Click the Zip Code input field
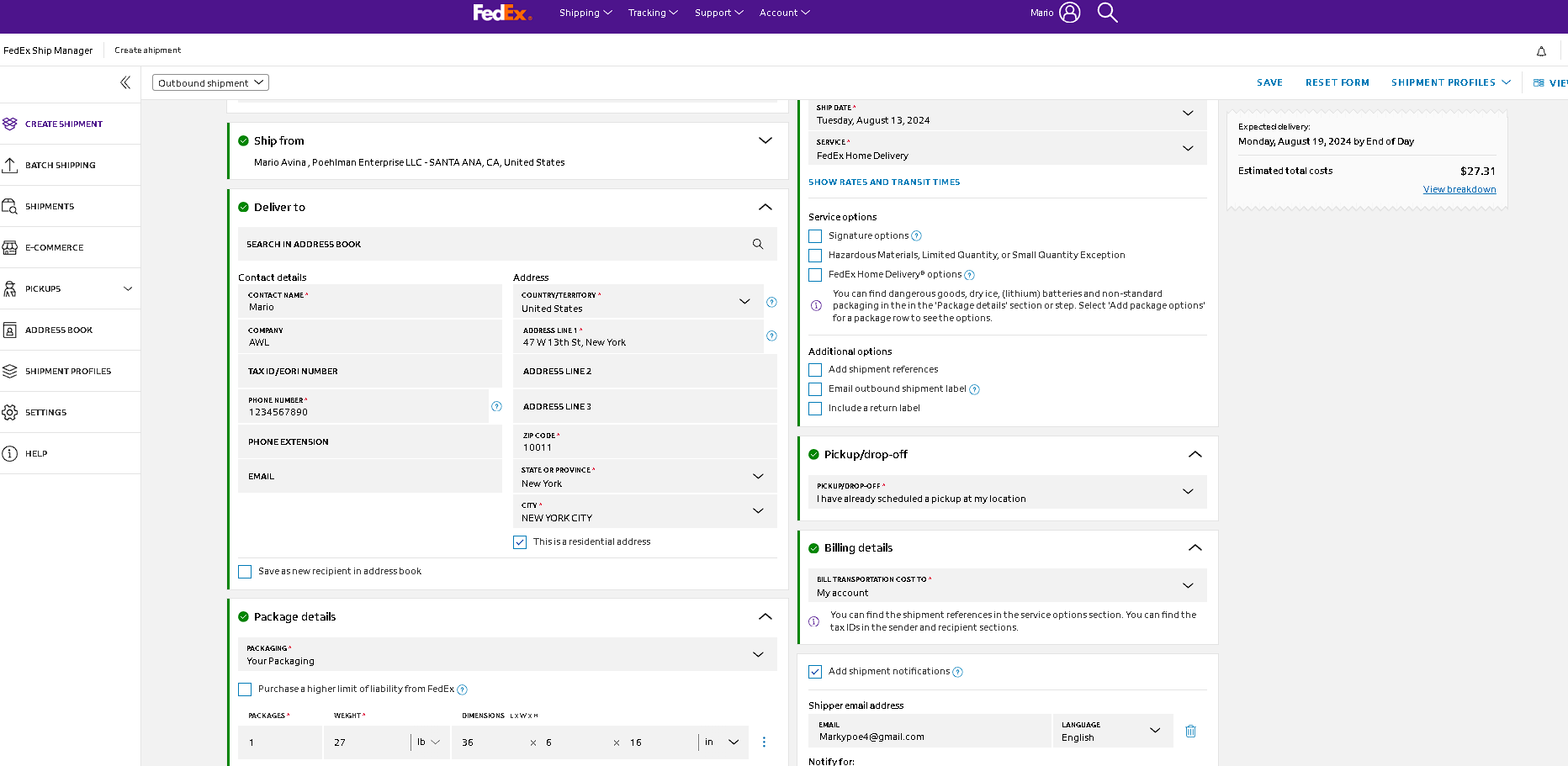 pos(645,441)
